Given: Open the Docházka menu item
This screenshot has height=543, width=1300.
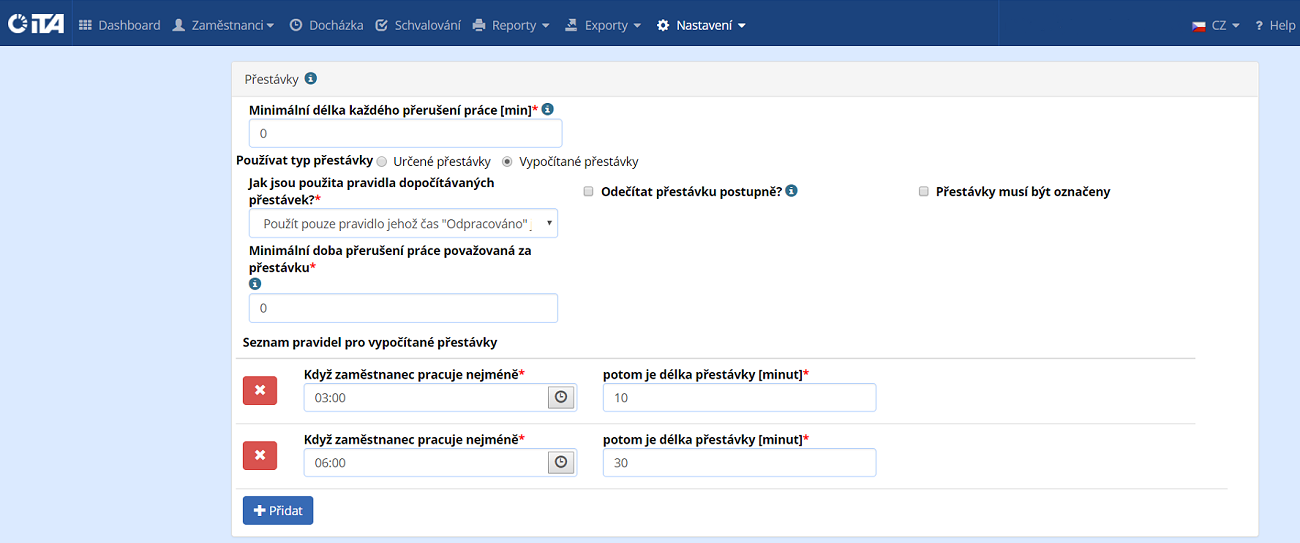Looking at the screenshot, I should pyautogui.click(x=326, y=25).
